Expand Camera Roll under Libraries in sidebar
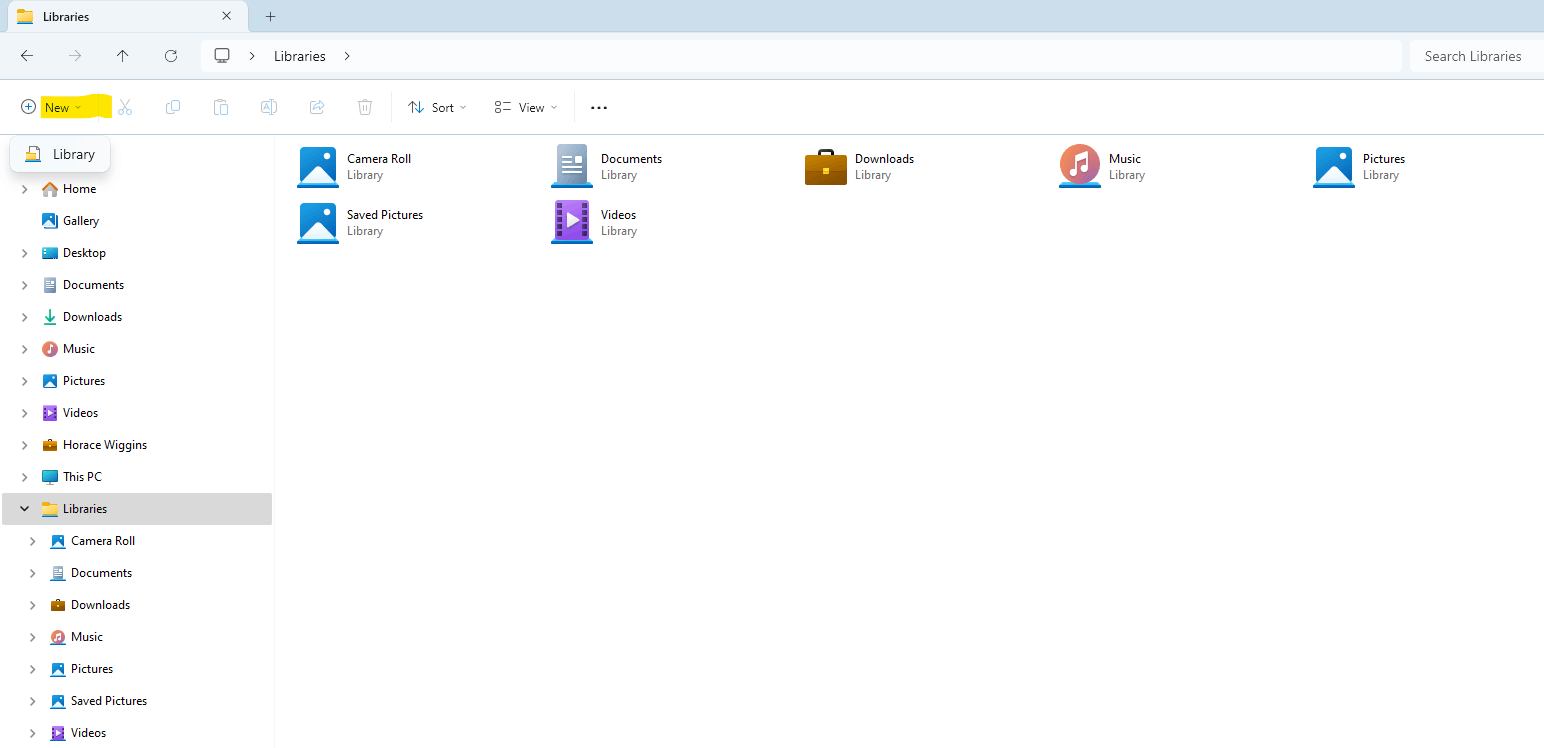 33,541
